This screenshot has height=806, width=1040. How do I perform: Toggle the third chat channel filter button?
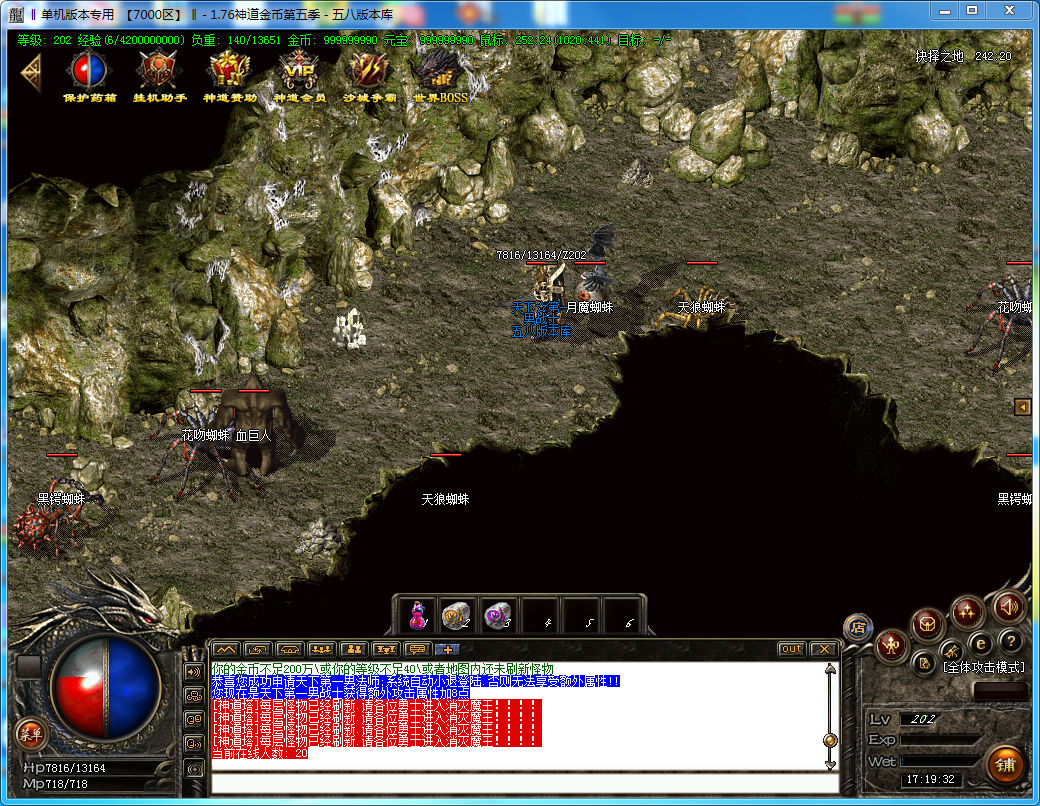pos(194,719)
